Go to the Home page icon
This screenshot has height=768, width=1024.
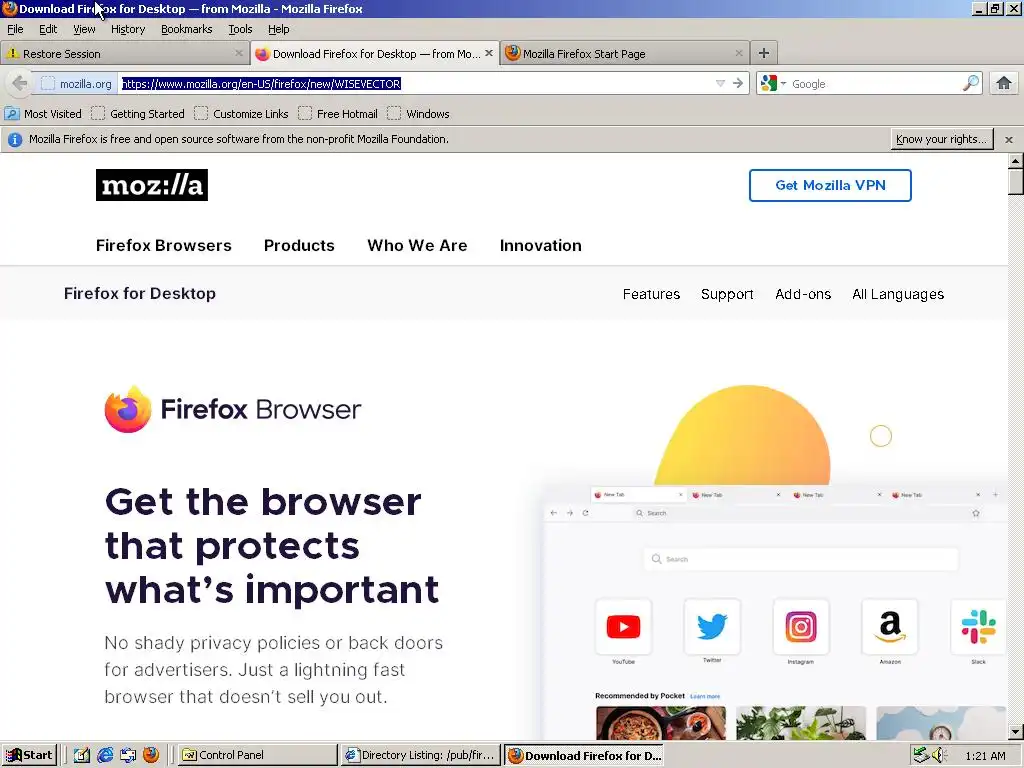pyautogui.click(x=1004, y=83)
